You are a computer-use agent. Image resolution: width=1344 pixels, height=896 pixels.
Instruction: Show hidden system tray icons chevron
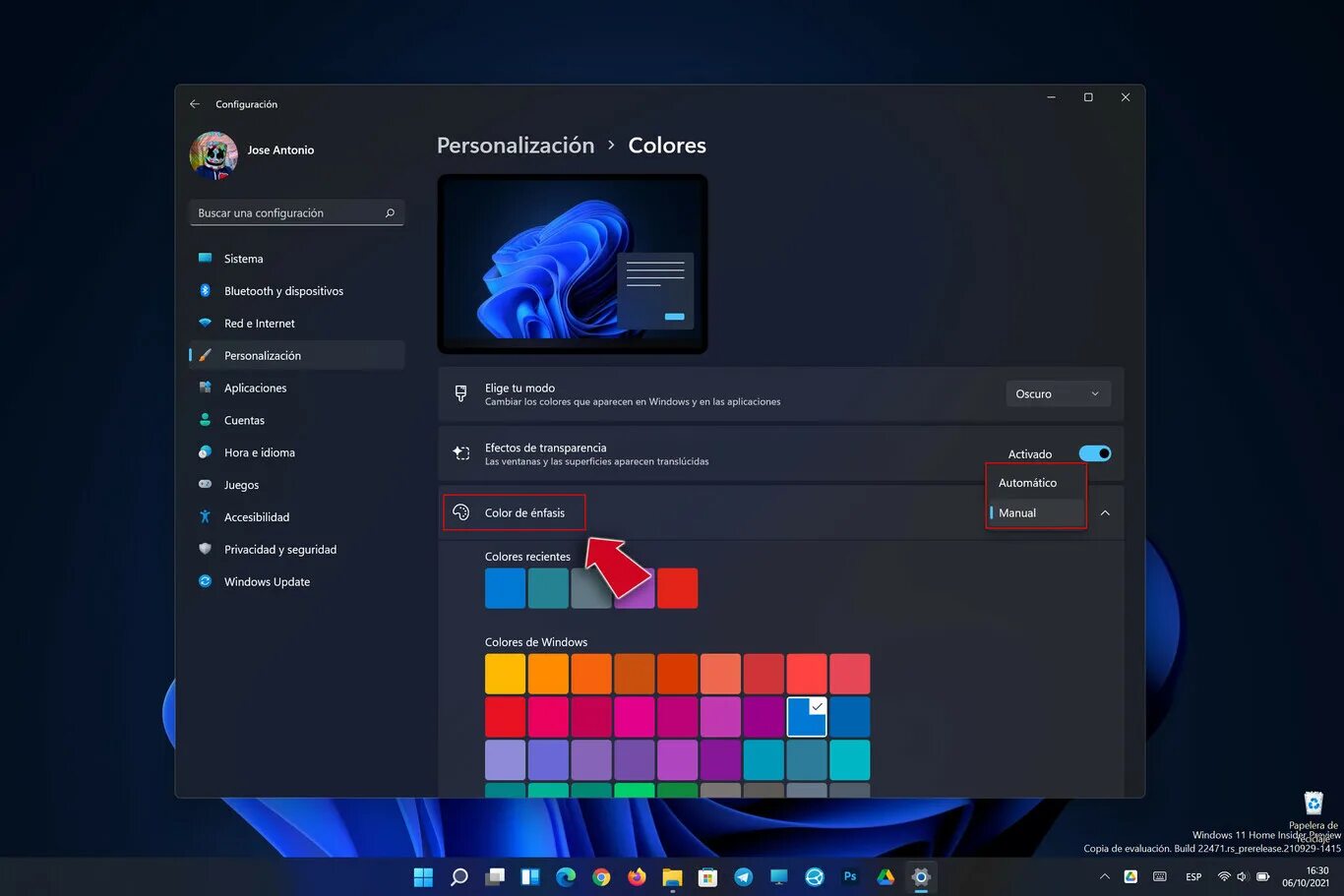point(1104,876)
